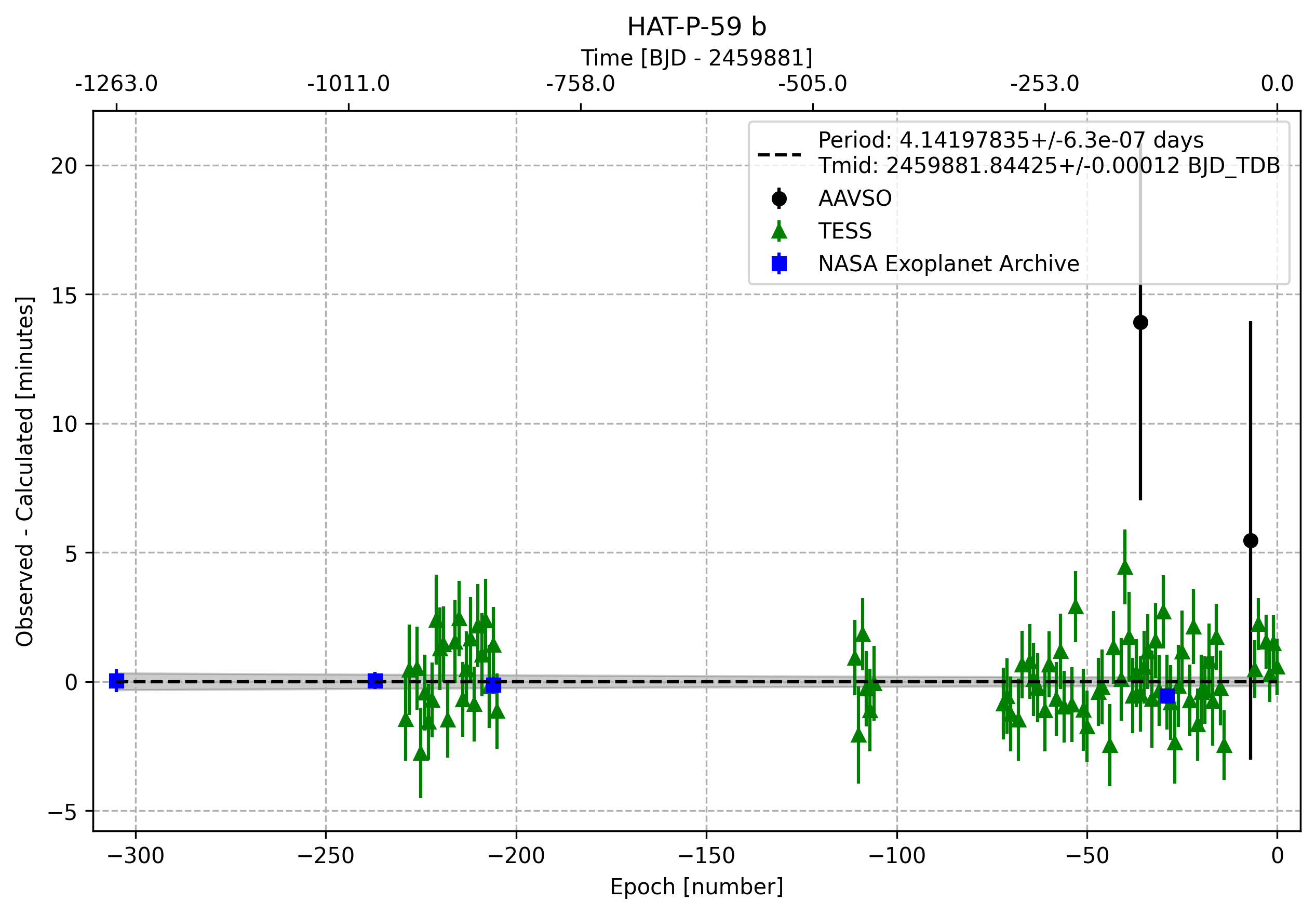Click the "NASA Exoplanet Archive" legend label
This screenshot has width=1316, height=914.
tap(948, 264)
